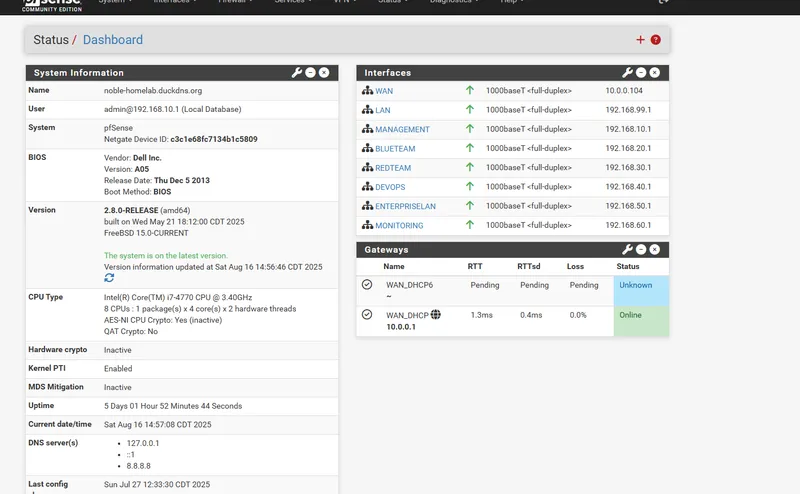Screen dimensions: 800x494
Task: Collapse the Gateways widget with minus icon
Action: click(641, 249)
